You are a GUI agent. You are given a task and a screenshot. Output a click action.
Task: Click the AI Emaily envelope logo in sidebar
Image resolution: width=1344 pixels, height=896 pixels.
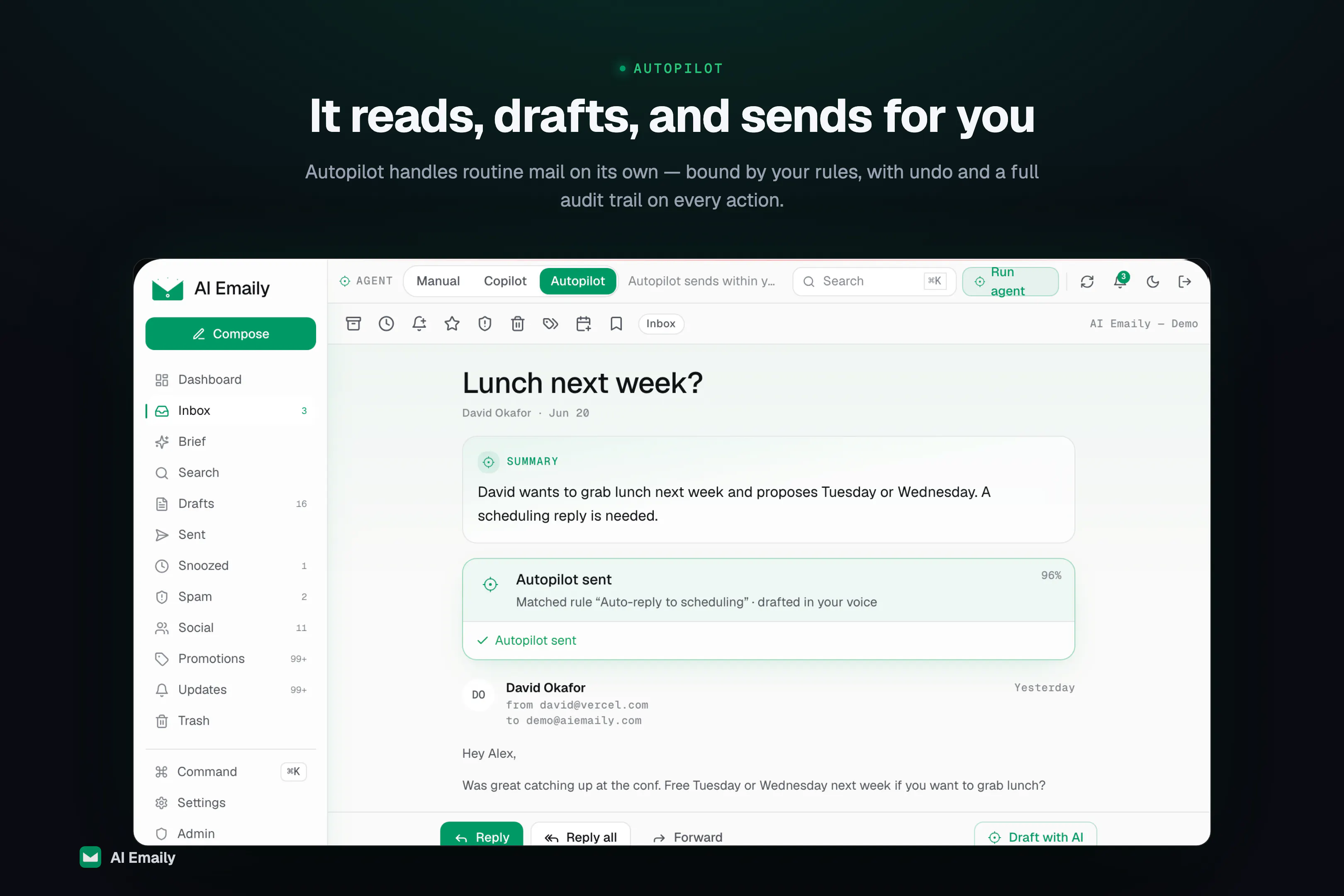pos(168,289)
